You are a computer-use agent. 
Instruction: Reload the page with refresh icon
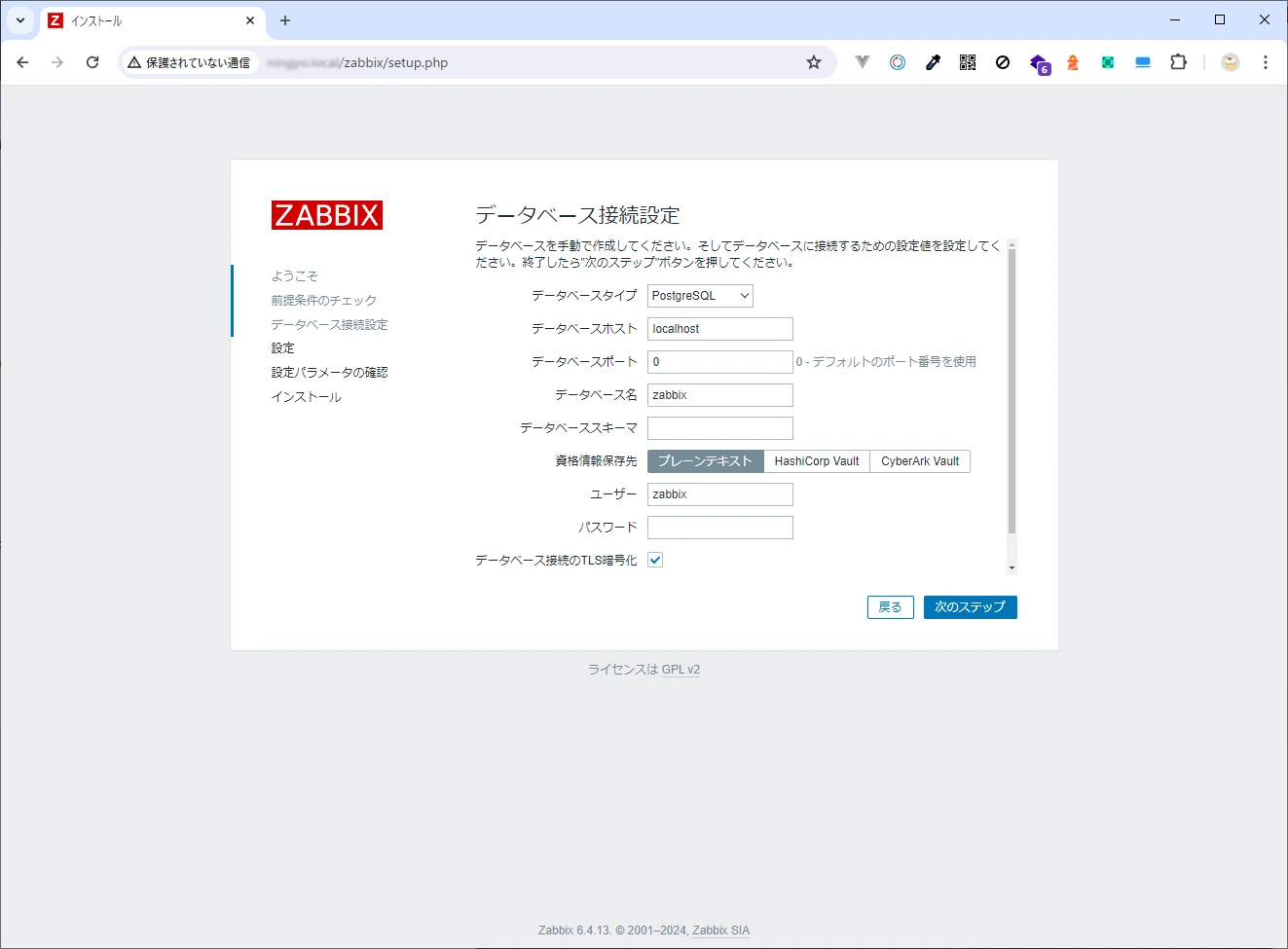tap(92, 62)
